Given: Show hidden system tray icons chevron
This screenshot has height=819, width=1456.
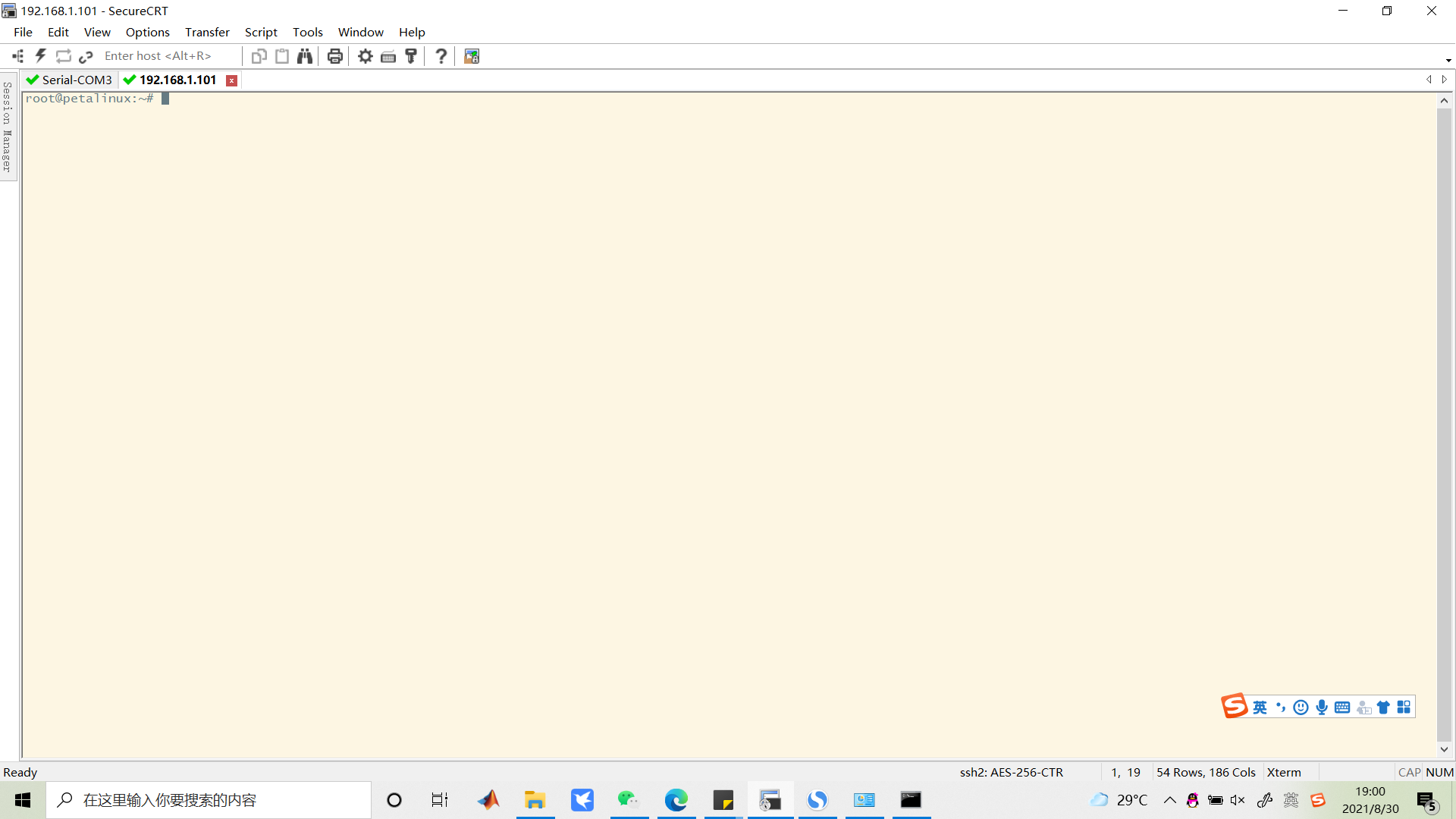Looking at the screenshot, I should click(x=1170, y=800).
